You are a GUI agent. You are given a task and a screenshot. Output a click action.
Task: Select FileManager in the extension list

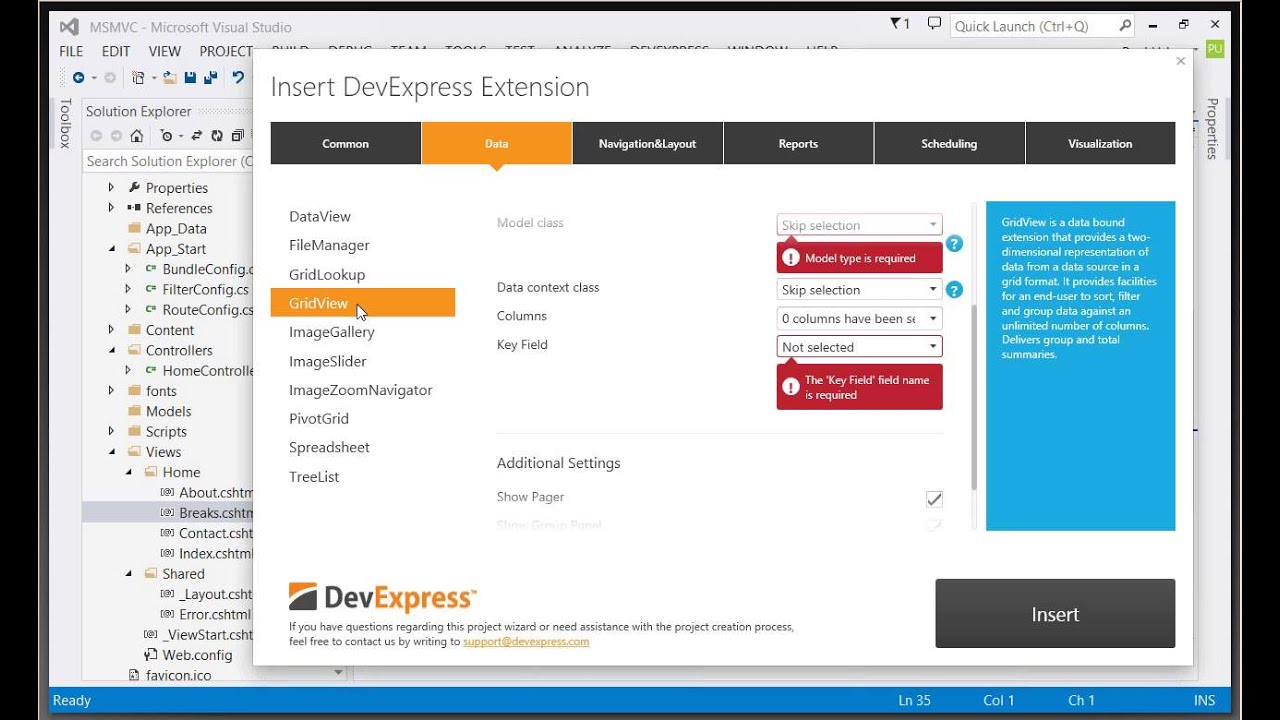329,245
